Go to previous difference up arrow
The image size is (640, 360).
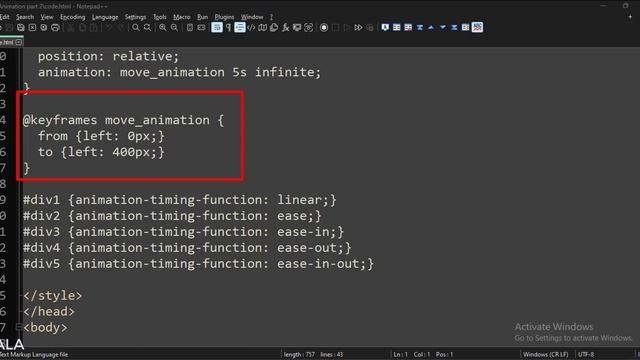coord(431,27)
